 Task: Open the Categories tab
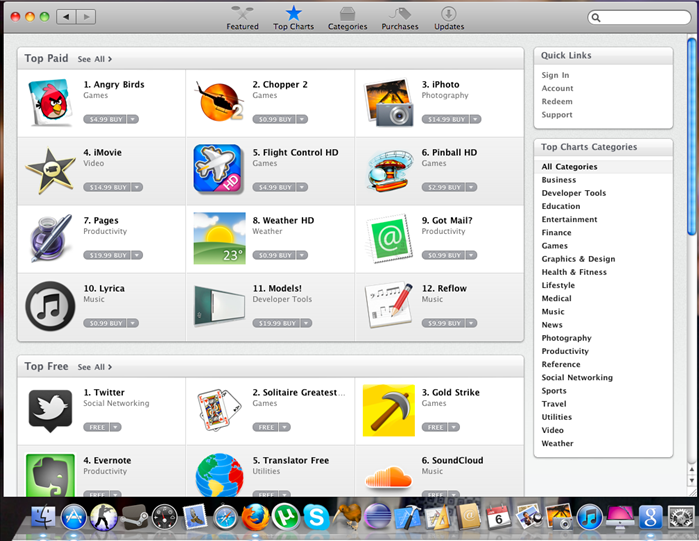click(347, 18)
